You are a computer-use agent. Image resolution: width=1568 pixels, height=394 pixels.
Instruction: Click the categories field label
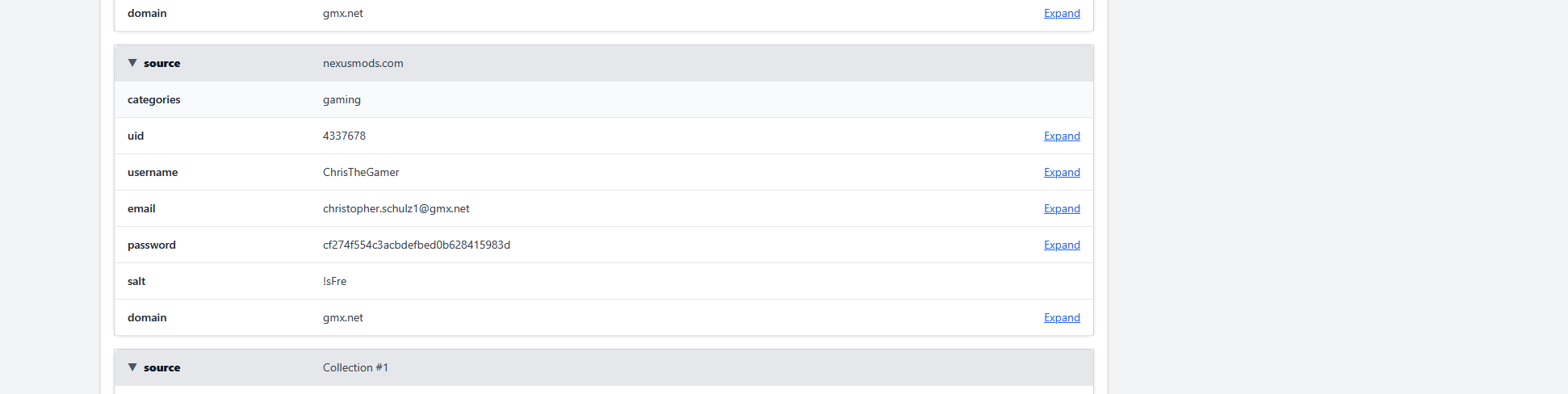(153, 99)
